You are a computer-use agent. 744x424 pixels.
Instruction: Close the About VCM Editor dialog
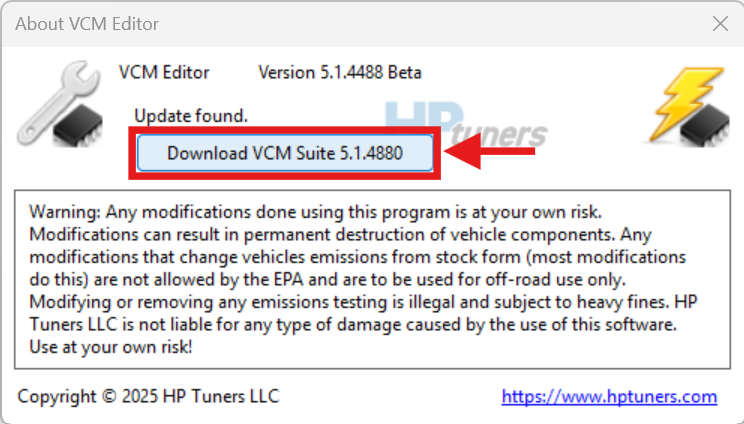point(718,23)
